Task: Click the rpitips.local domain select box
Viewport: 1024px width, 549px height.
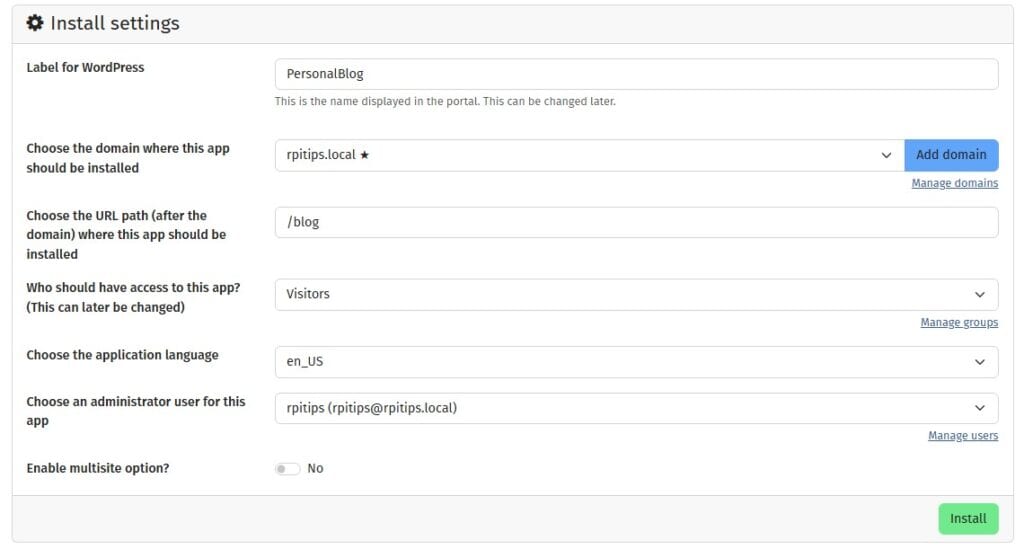Action: pyautogui.click(x=589, y=155)
